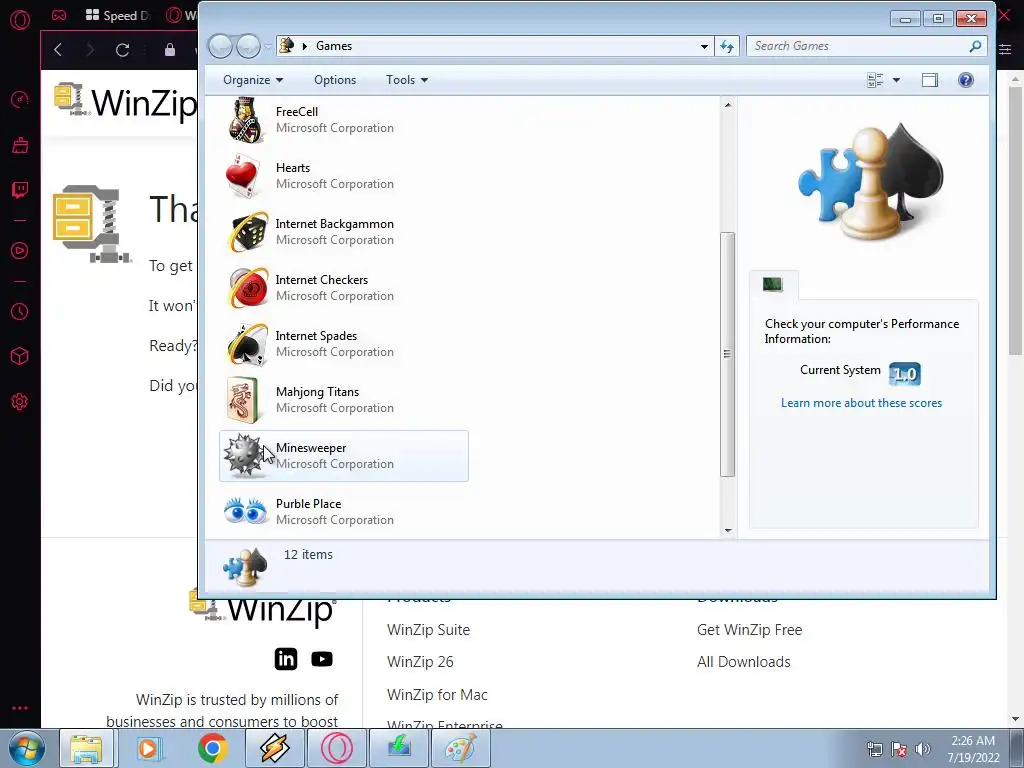Click the Refresh button beside address bar
The width and height of the screenshot is (1024, 768).
[x=727, y=46]
